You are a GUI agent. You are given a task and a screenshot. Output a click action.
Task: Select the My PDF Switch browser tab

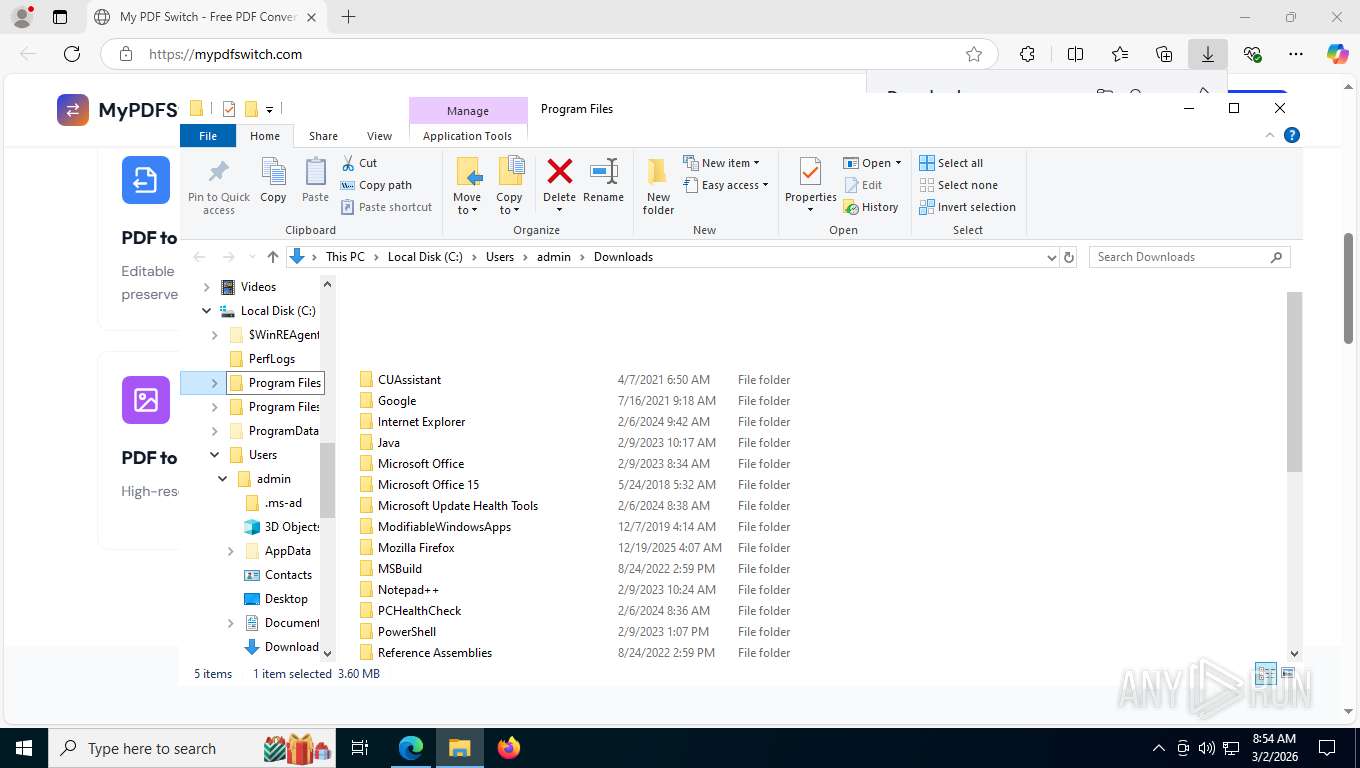coord(206,17)
